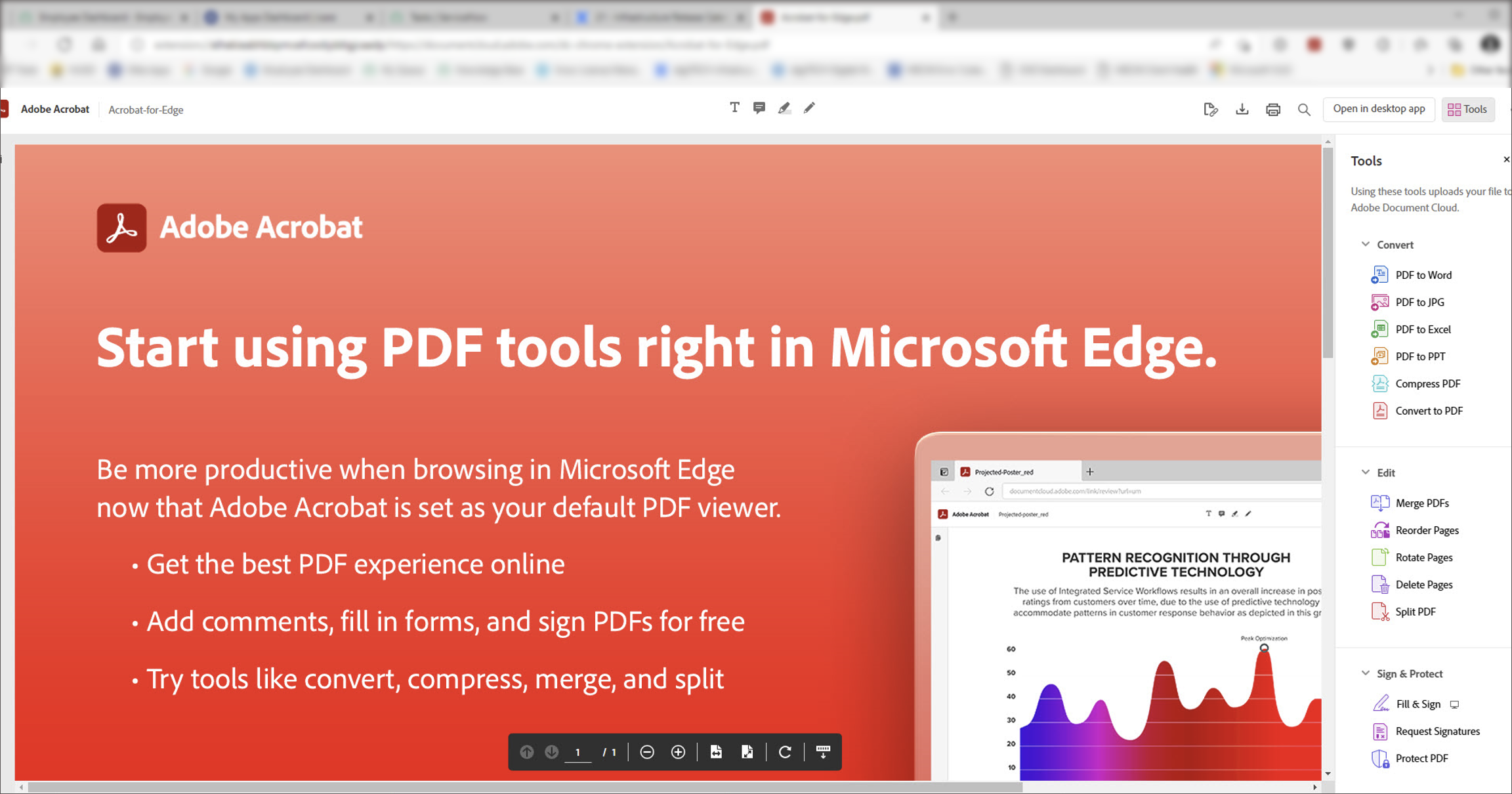Click the page number input field
The width and height of the screenshot is (1512, 794).
[x=578, y=752]
